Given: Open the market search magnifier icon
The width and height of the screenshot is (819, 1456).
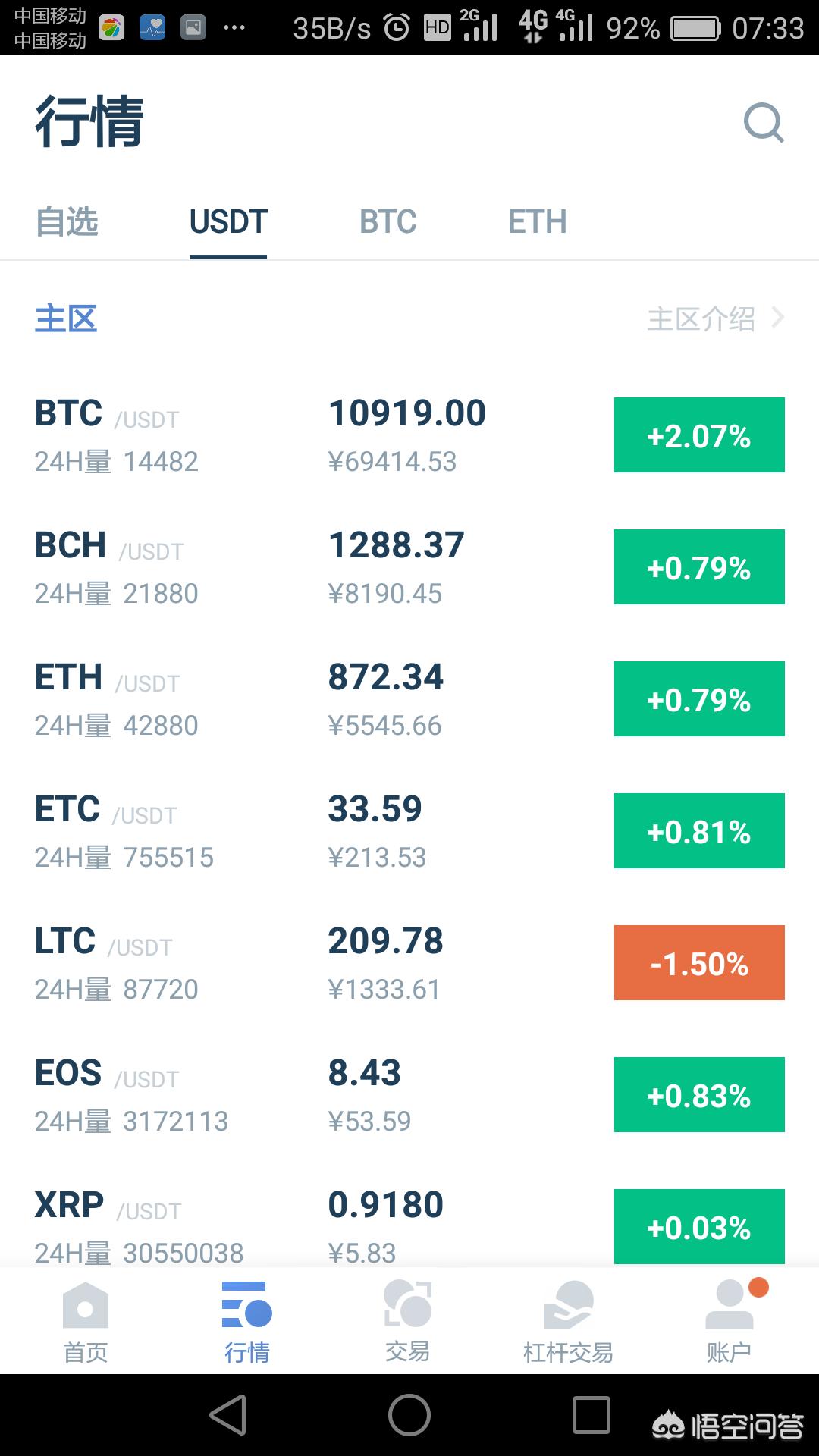Looking at the screenshot, I should tap(764, 123).
